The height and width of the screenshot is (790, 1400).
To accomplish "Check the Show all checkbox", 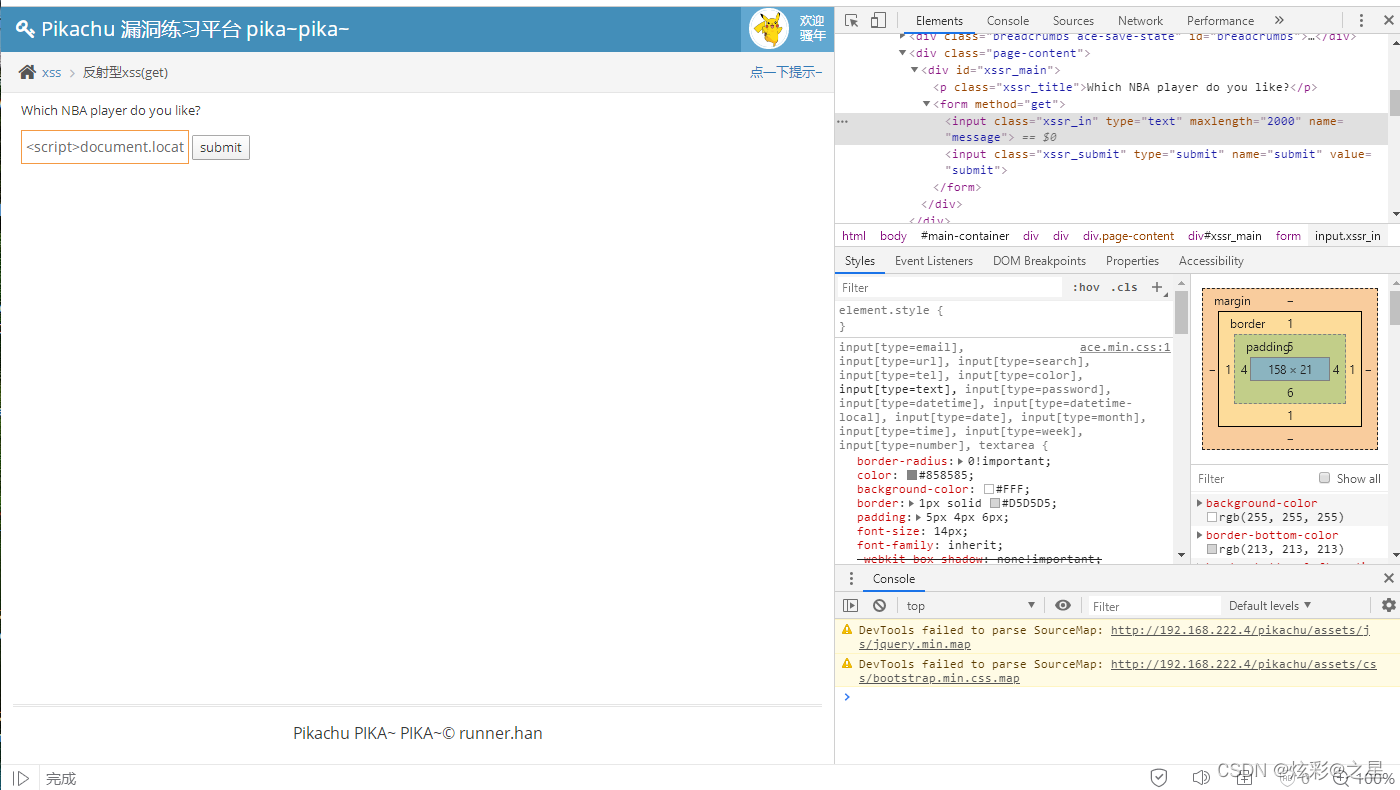I will (1325, 478).
